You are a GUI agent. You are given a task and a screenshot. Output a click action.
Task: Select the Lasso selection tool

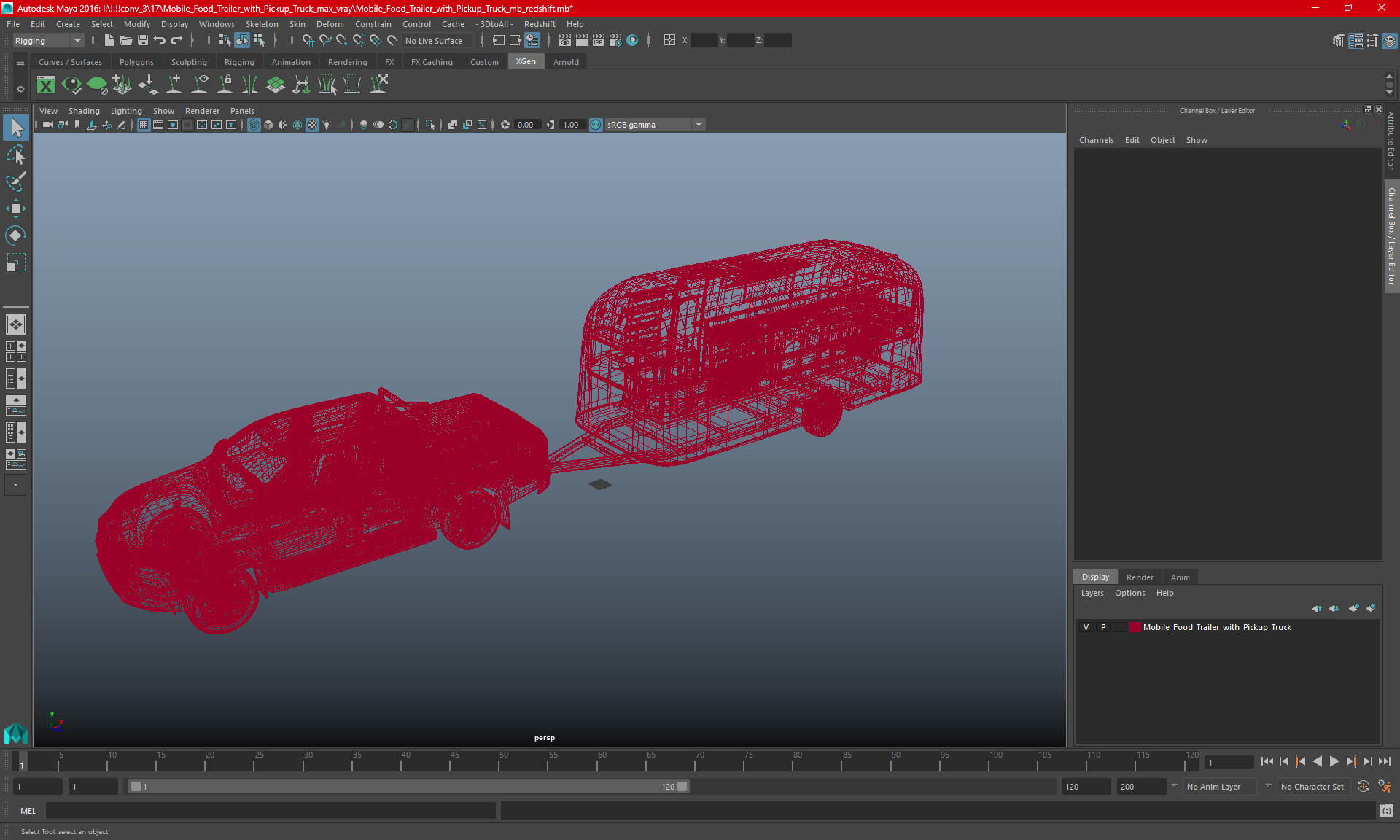[15, 155]
